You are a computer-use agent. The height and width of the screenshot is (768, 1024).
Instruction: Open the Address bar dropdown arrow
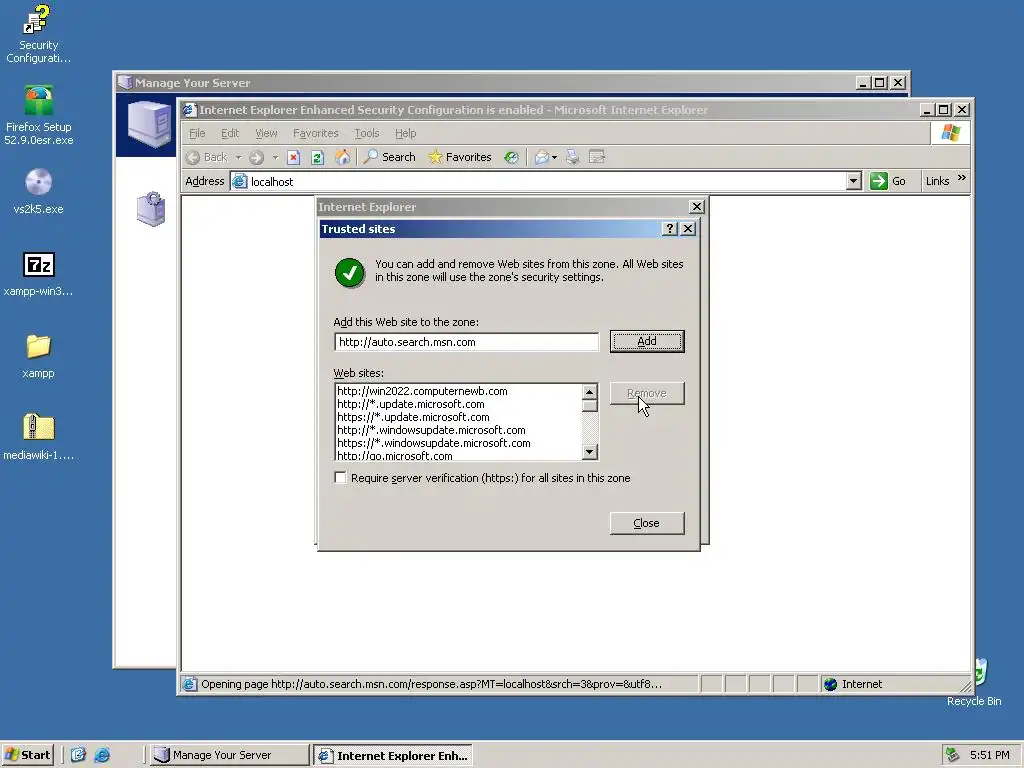click(x=854, y=182)
